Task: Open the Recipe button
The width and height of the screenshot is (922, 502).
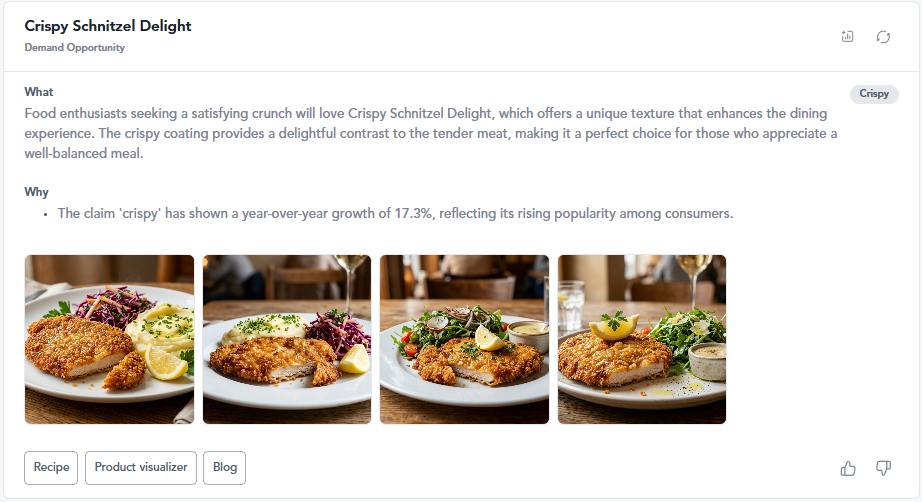Action: coord(51,468)
